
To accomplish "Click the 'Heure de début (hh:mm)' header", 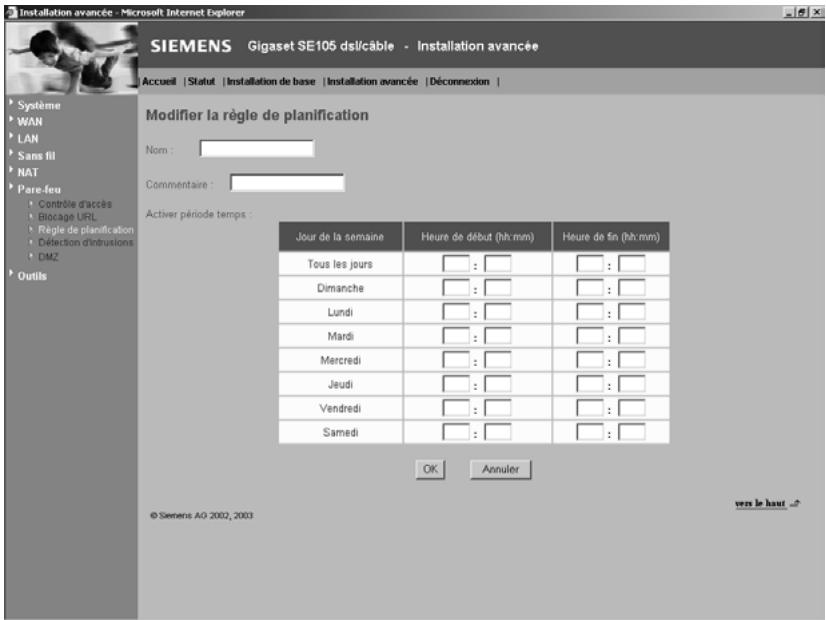I will click(x=478, y=237).
